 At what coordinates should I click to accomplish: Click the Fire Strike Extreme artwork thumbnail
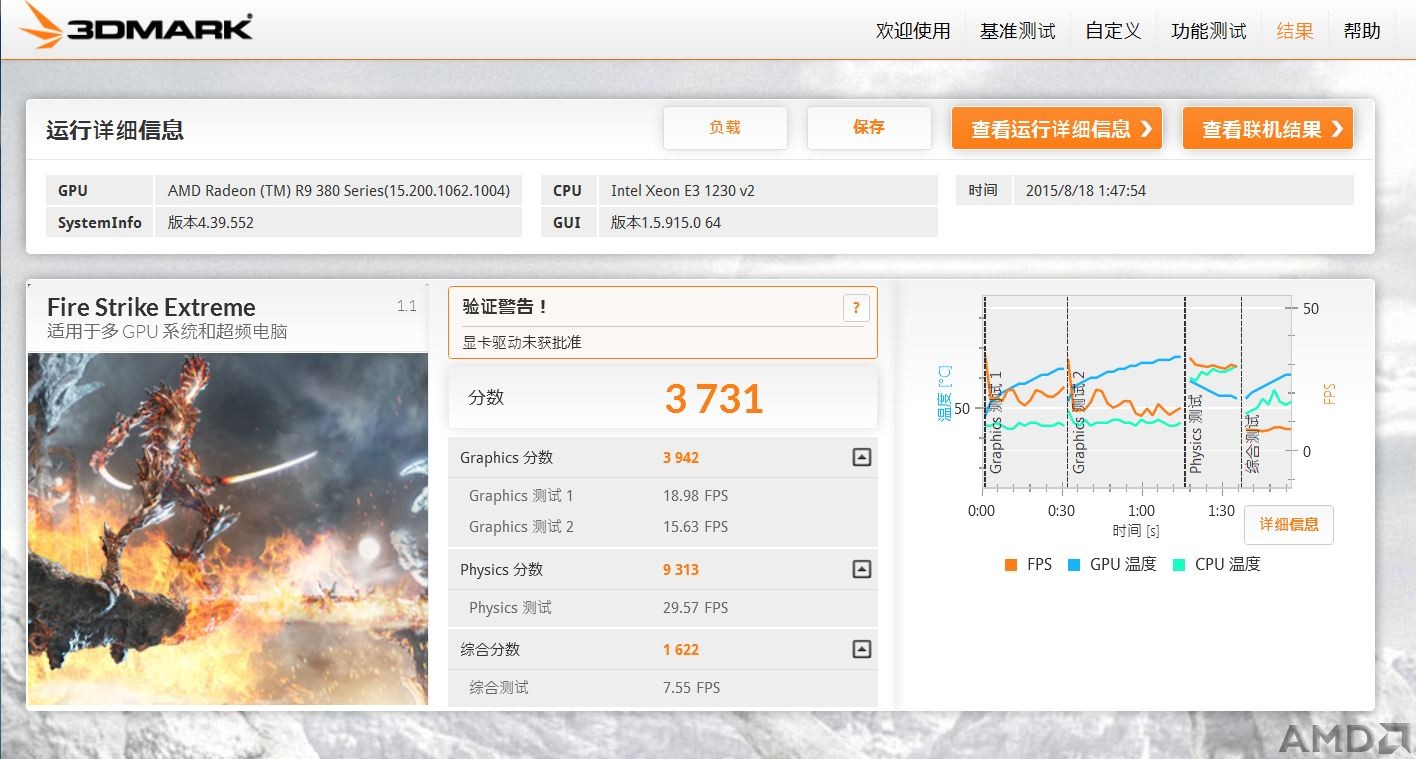click(228, 529)
